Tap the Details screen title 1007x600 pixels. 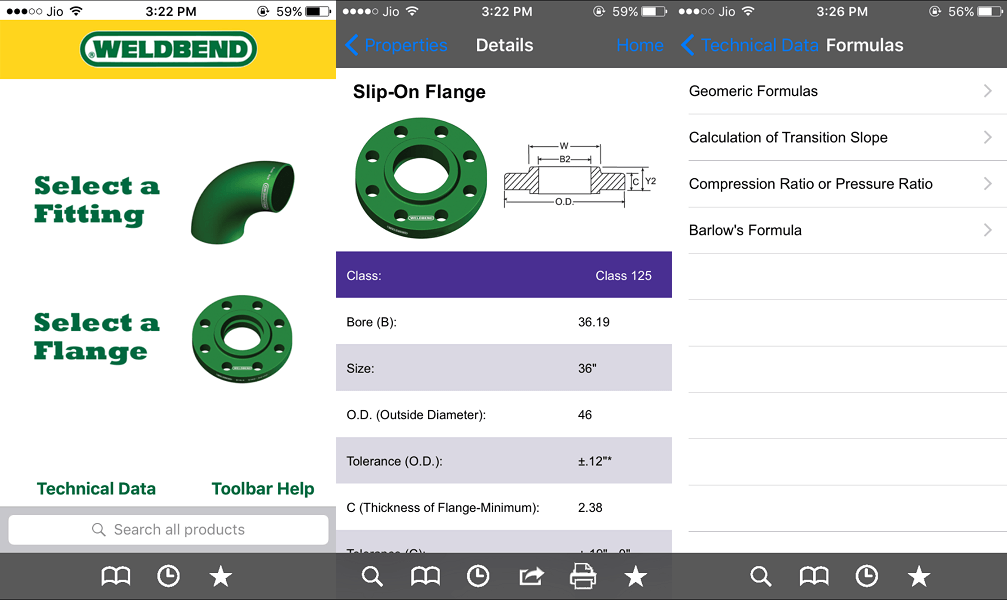click(504, 45)
